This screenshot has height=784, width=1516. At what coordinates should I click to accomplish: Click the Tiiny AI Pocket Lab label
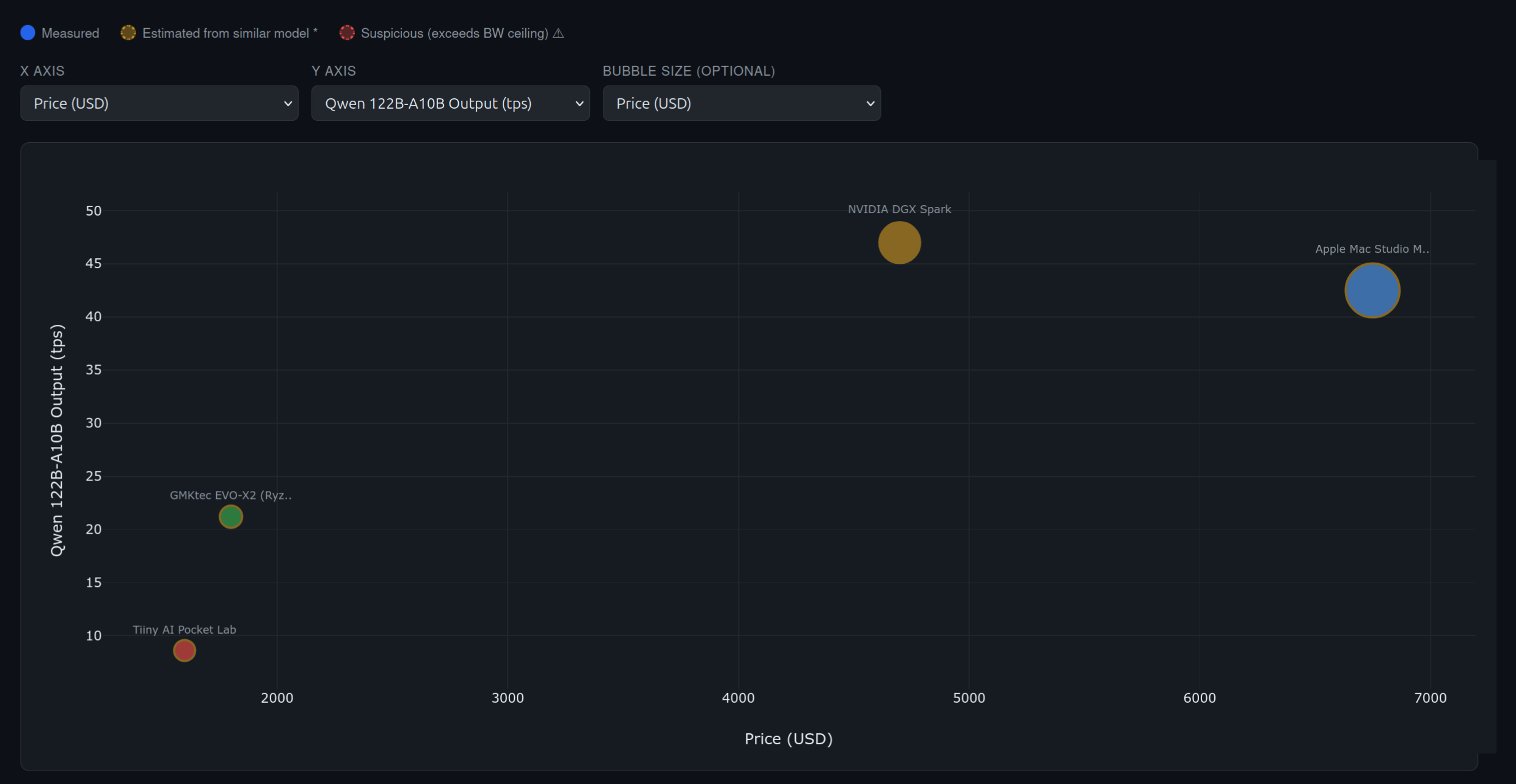coord(184,630)
